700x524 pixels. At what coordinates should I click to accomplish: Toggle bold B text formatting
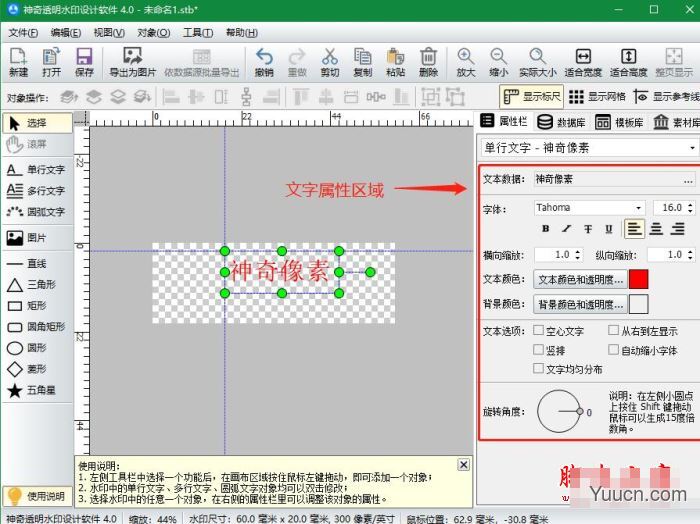pyautogui.click(x=545, y=229)
